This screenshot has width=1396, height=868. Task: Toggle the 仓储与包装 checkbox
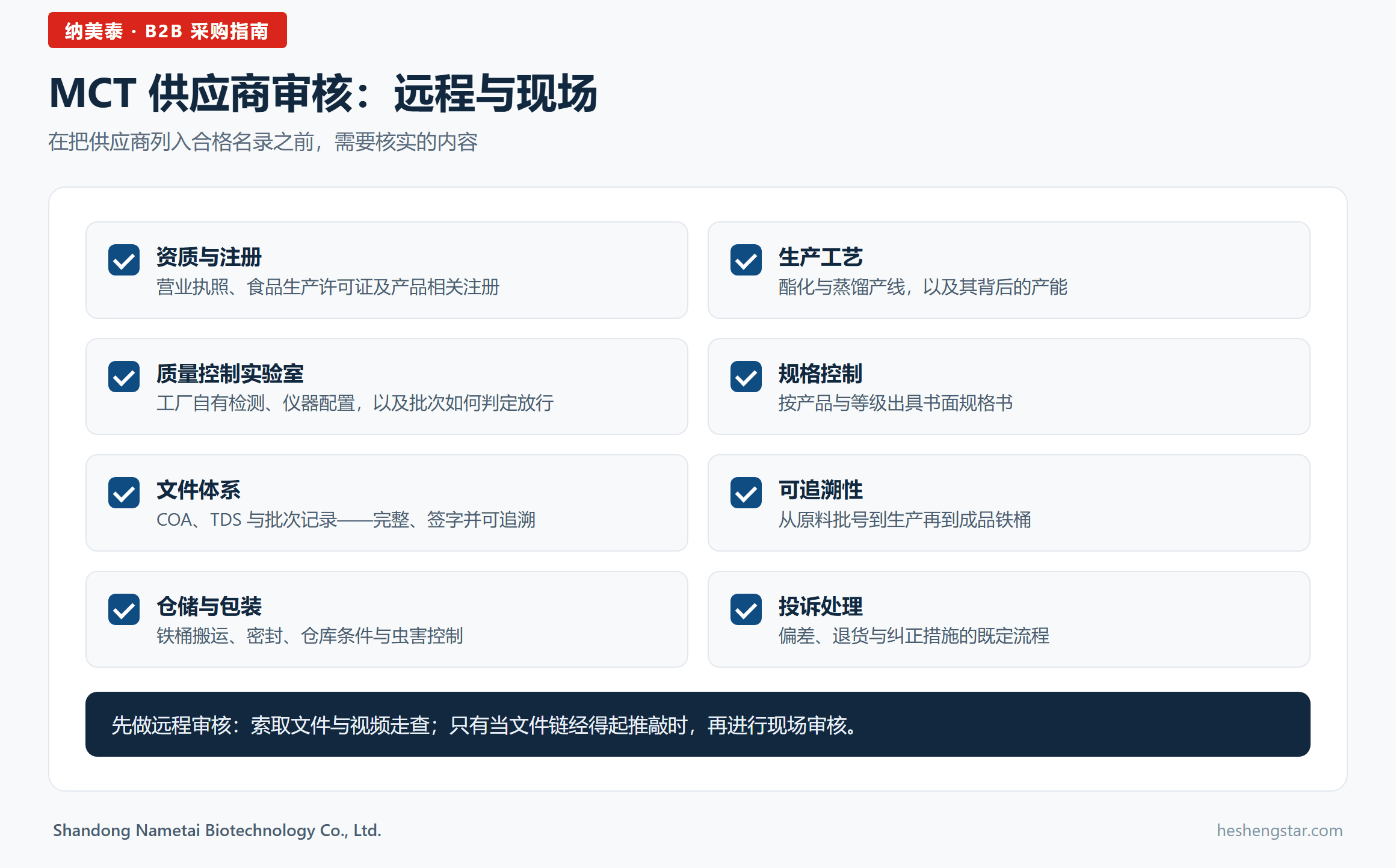click(x=124, y=609)
